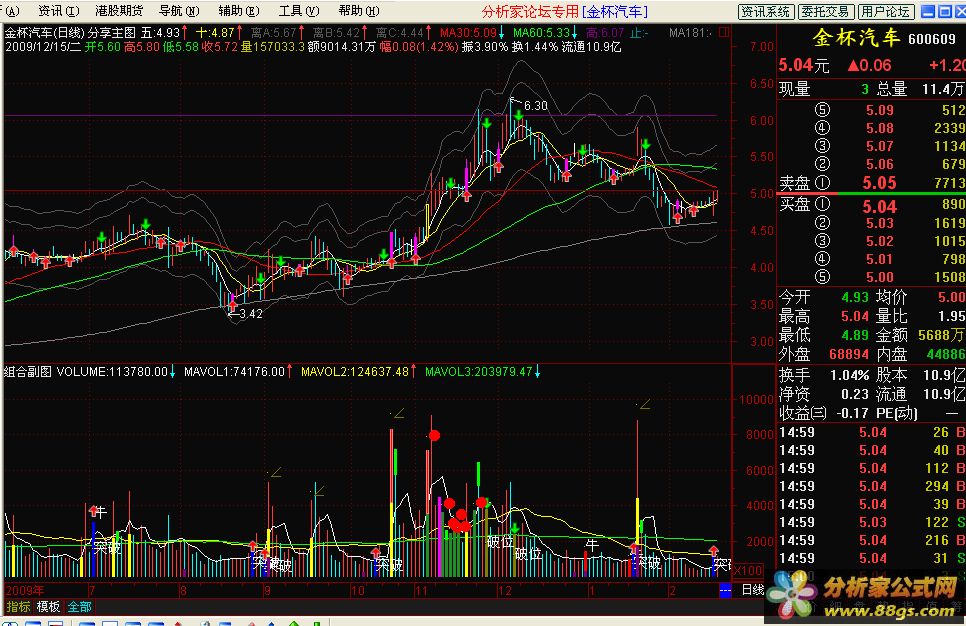Select sell level ④ price 5.08
Image resolution: width=966 pixels, height=626 pixels.
coord(880,128)
